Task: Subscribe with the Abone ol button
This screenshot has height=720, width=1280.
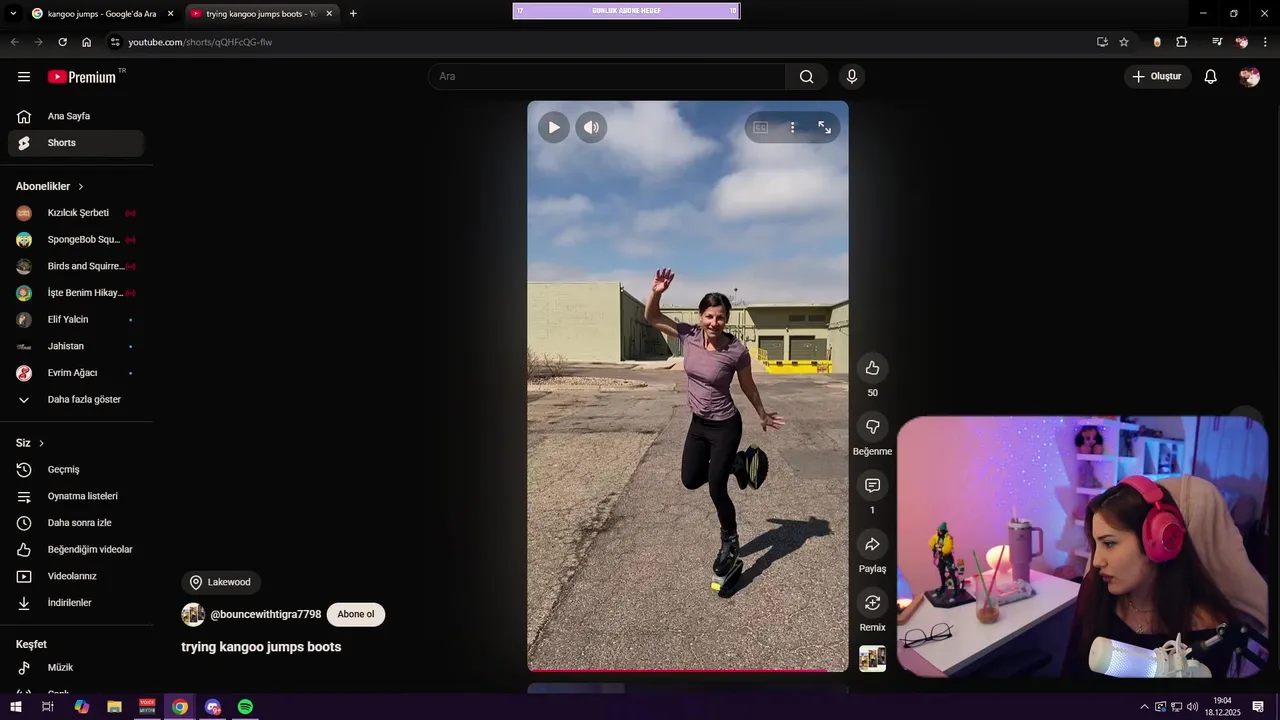Action: [x=356, y=614]
